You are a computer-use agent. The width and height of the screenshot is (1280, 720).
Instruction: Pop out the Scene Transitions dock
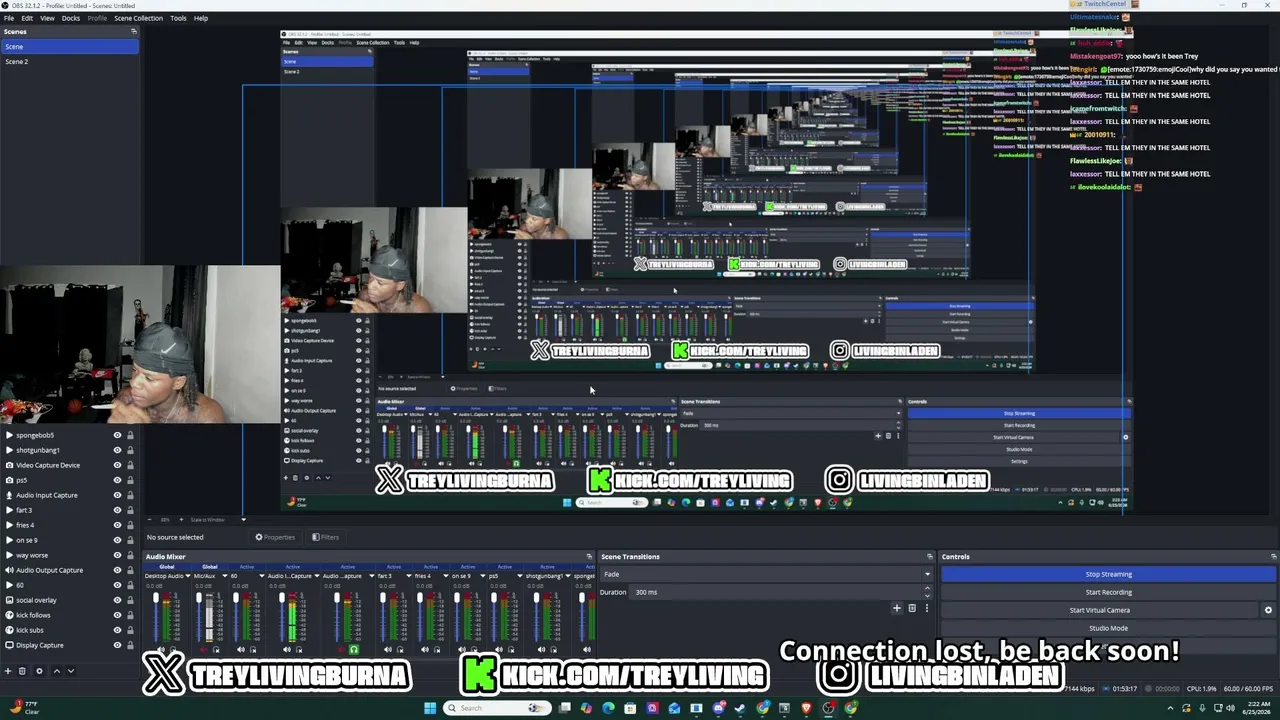tap(929, 556)
